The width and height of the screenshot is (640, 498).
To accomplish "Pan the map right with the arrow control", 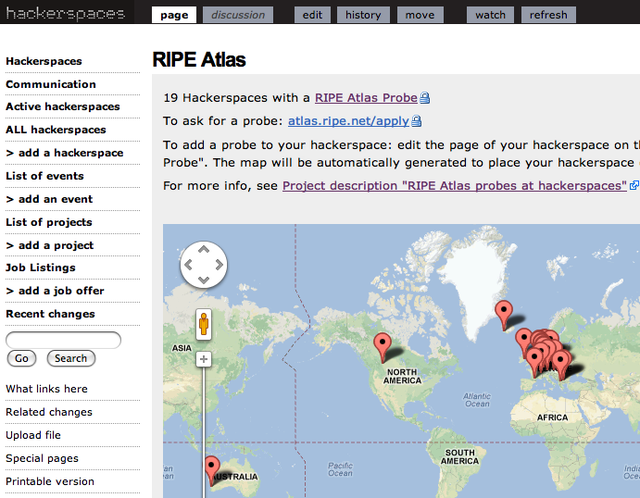I will click(219, 265).
